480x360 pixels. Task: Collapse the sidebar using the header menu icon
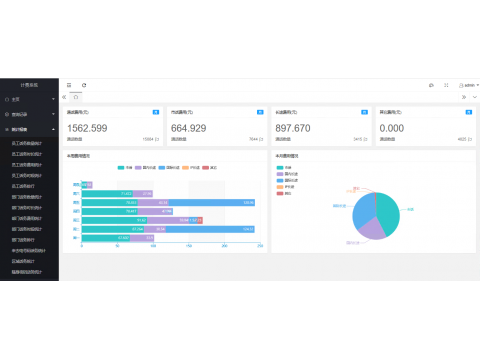pyautogui.click(x=69, y=85)
